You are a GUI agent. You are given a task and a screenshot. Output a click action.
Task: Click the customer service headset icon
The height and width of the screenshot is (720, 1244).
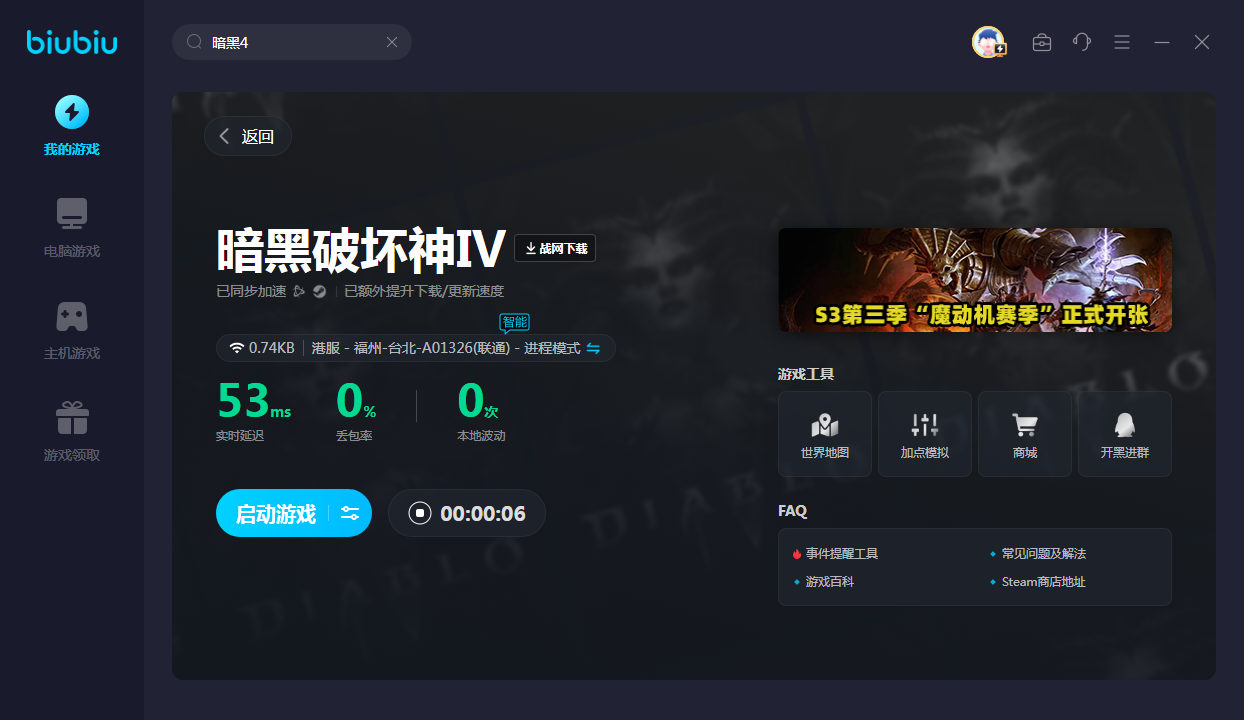click(x=1081, y=42)
